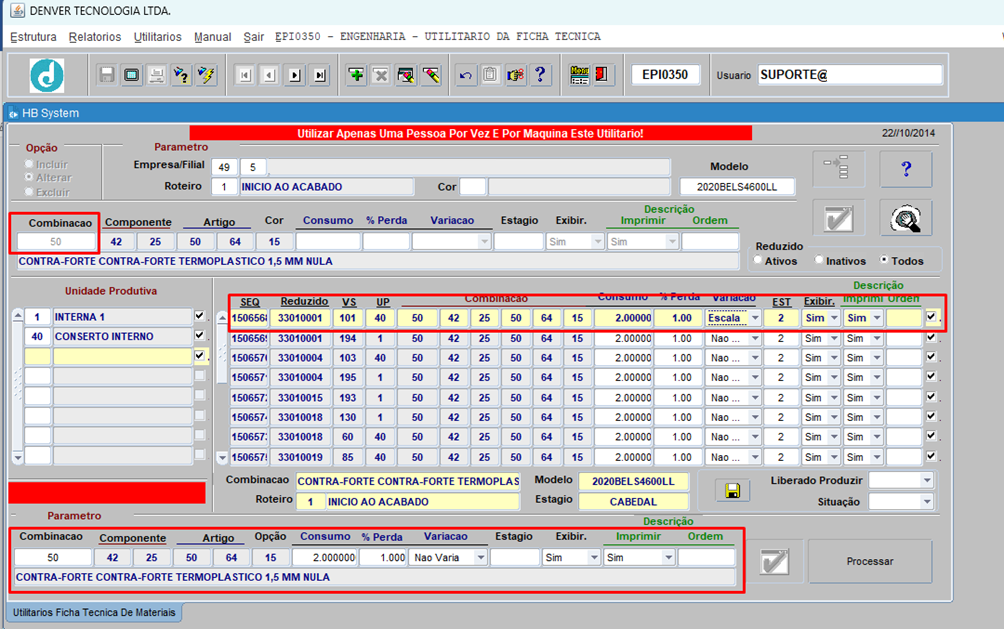1004x629 pixels.
Task: Click the pointing hand toolbar icon
Action: click(x=515, y=75)
